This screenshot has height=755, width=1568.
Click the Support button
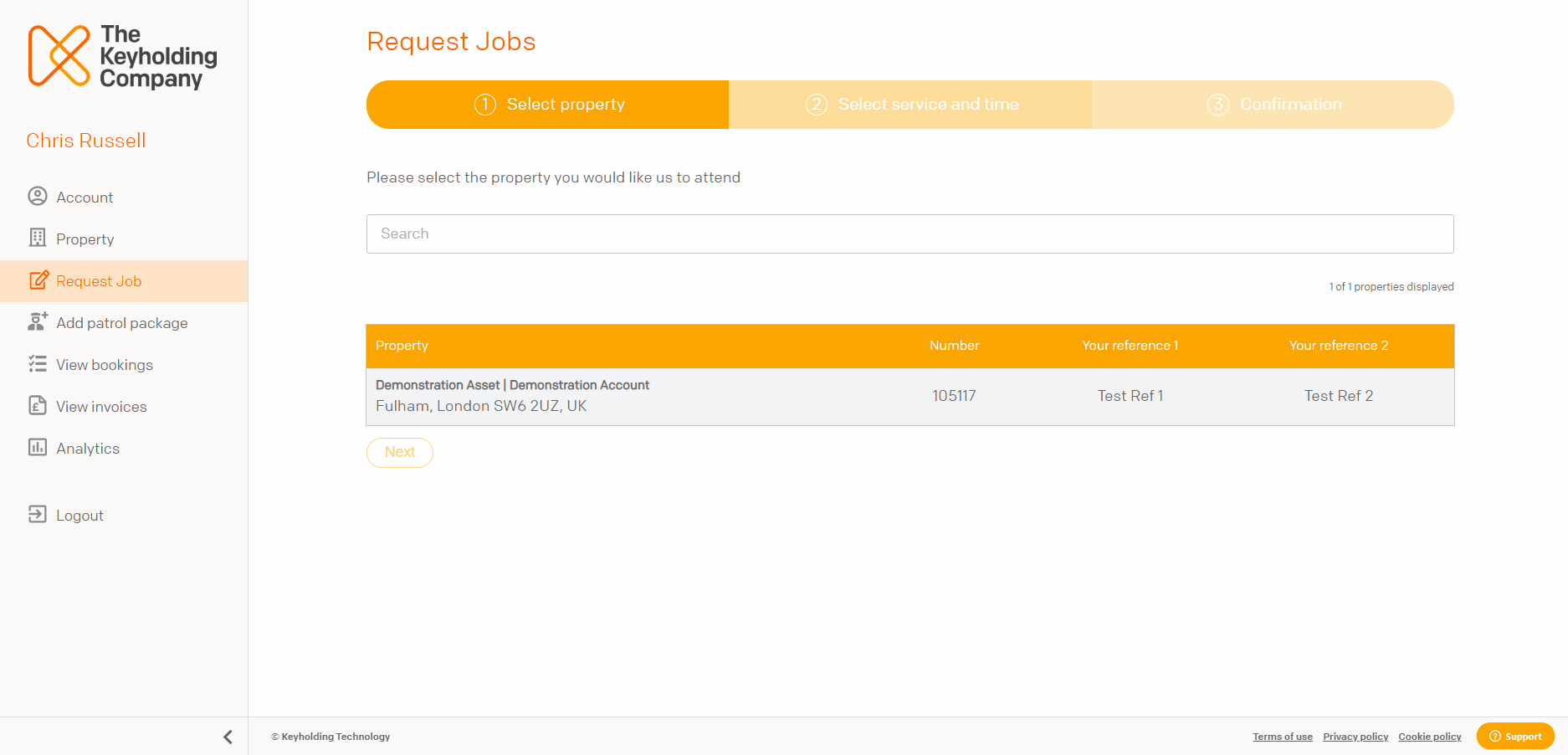1515,737
